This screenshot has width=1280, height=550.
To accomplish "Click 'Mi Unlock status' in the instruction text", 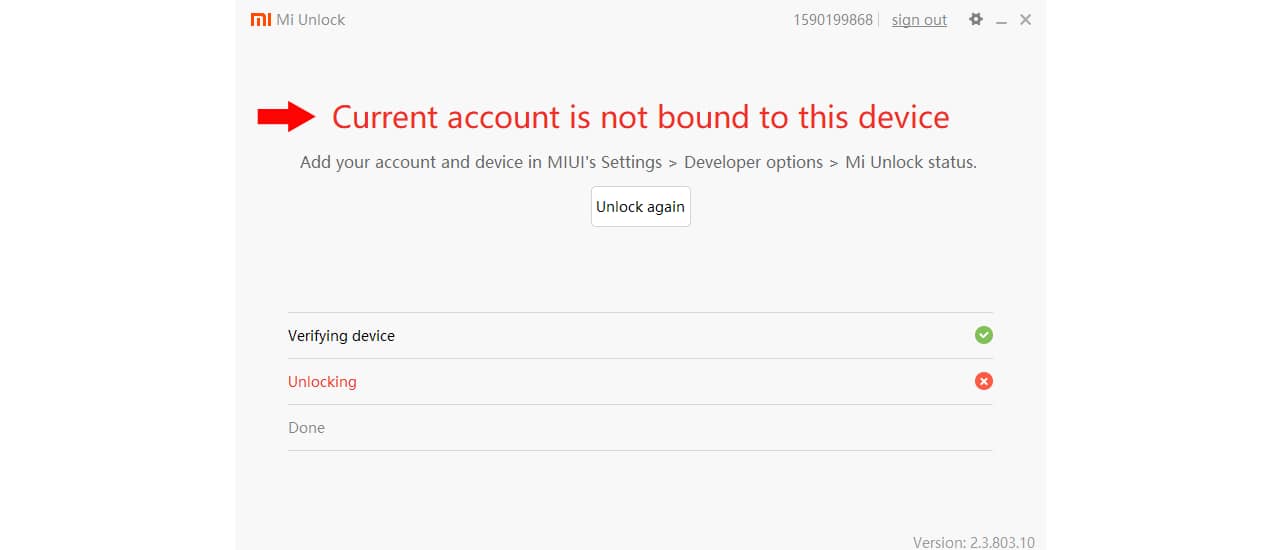I will point(909,162).
